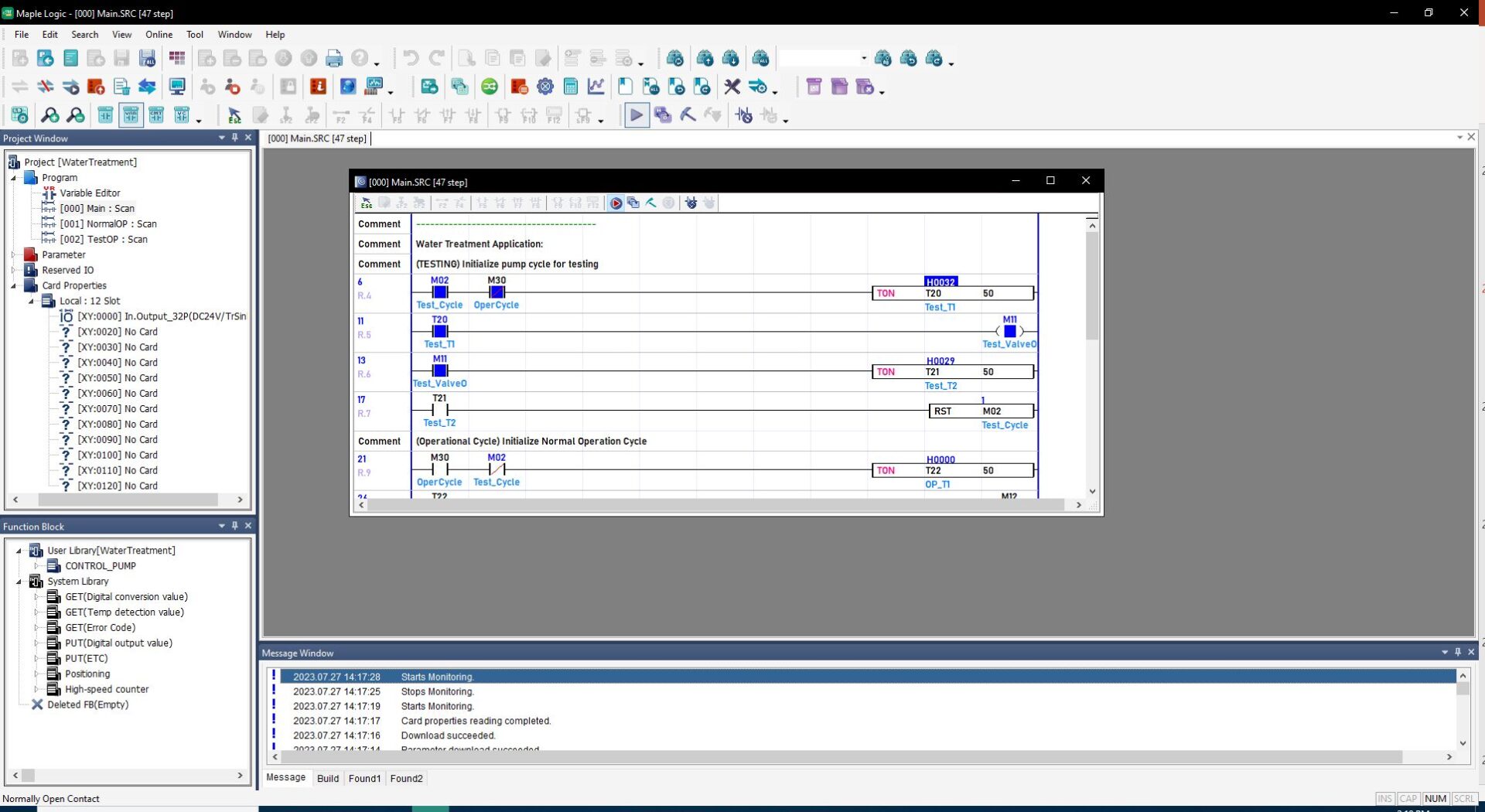This screenshot has width=1485, height=812.
Task: Pin the Function Block panel
Action: [235, 526]
